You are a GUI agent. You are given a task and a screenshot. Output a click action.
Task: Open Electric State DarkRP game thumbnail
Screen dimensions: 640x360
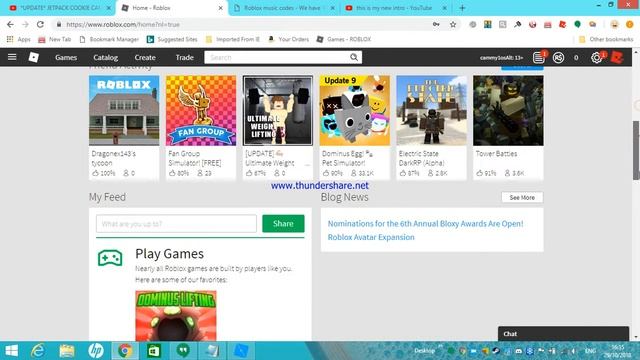point(431,110)
